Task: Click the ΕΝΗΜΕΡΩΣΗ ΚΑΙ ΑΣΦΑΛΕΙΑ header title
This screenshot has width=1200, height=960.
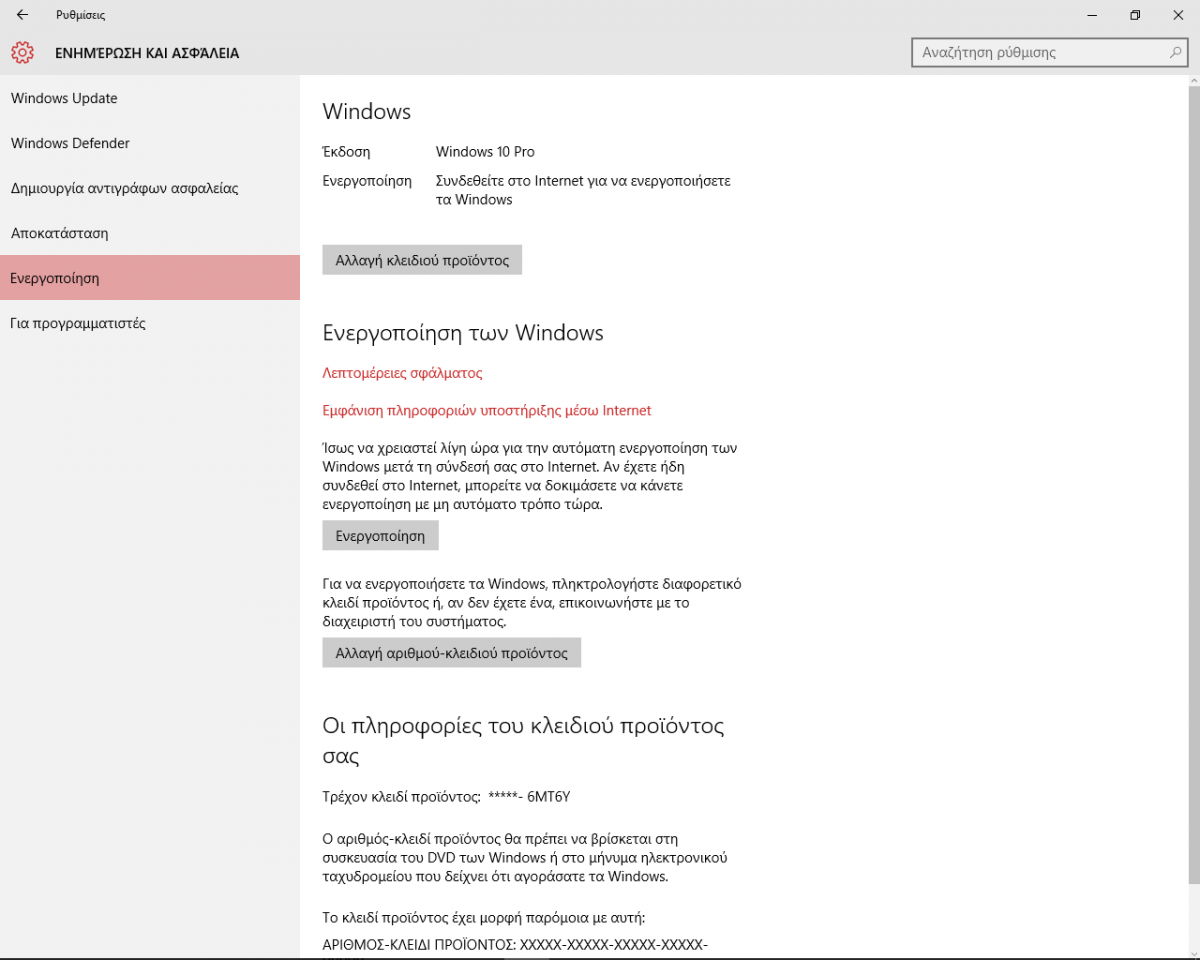Action: (147, 53)
